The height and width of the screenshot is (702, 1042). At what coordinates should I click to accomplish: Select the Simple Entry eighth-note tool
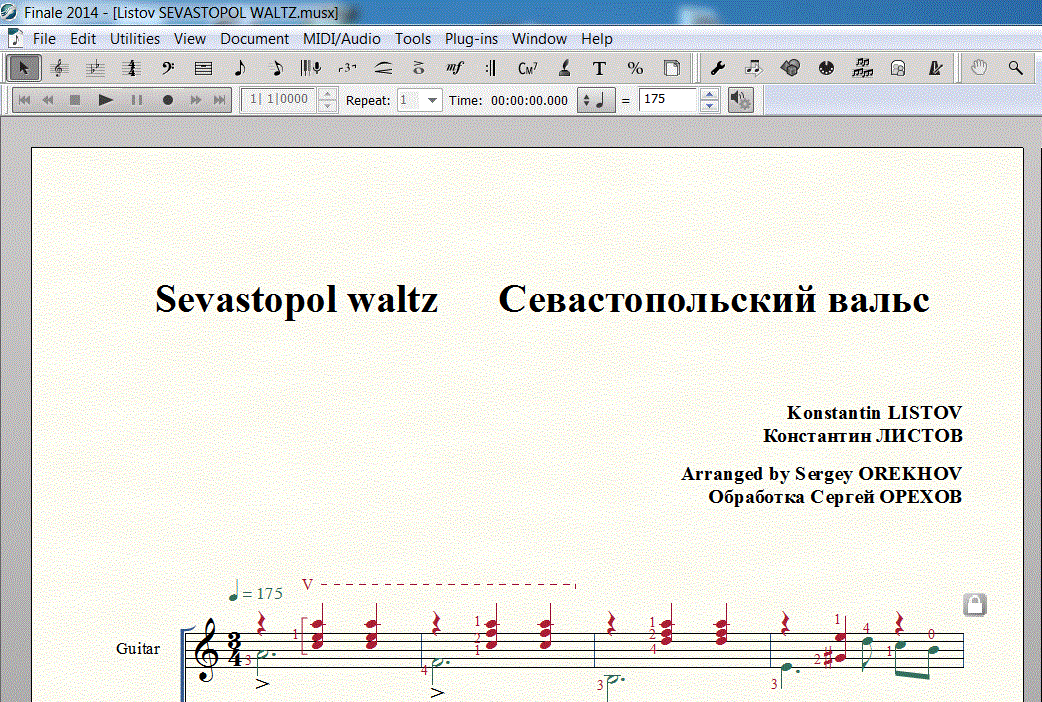[x=239, y=68]
